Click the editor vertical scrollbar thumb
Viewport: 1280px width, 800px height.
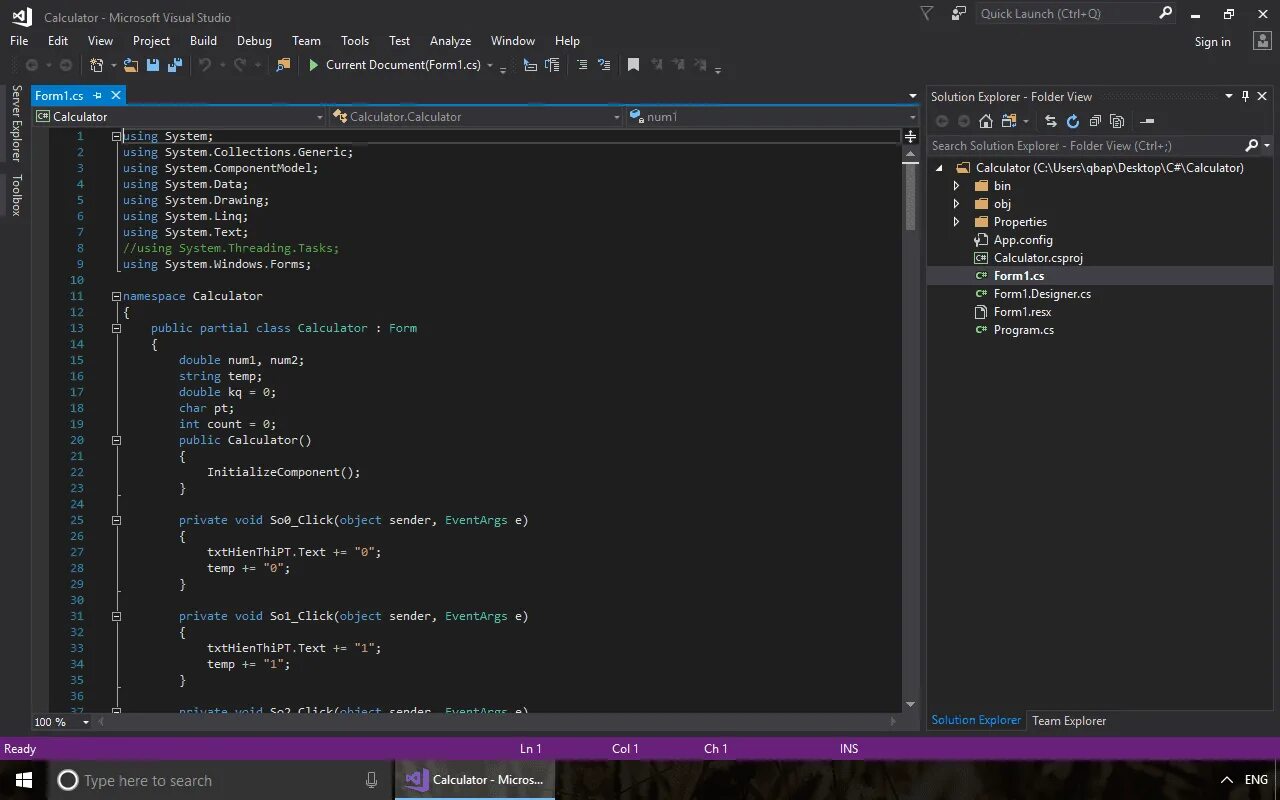click(910, 197)
